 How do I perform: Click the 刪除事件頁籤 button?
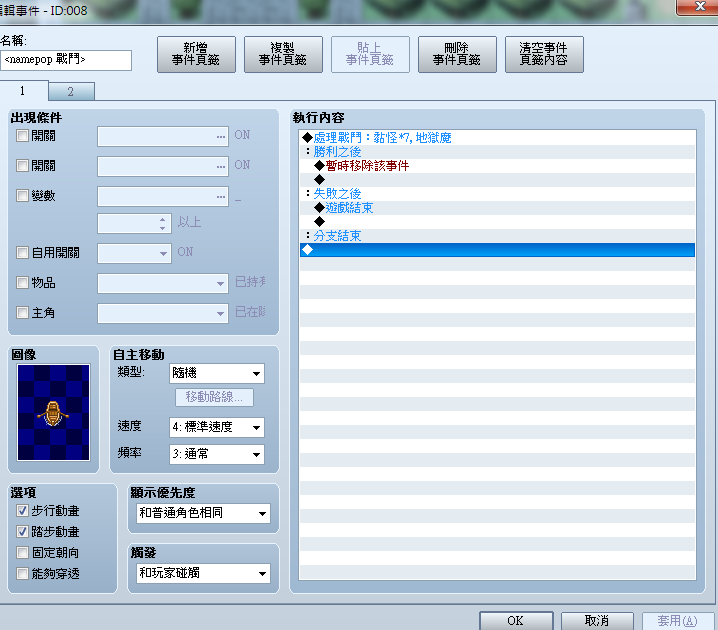[457, 54]
